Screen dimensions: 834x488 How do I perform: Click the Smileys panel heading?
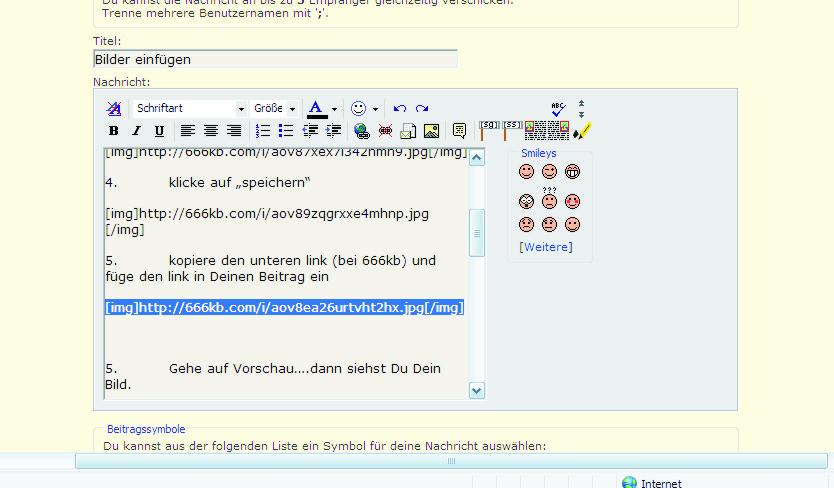point(539,153)
